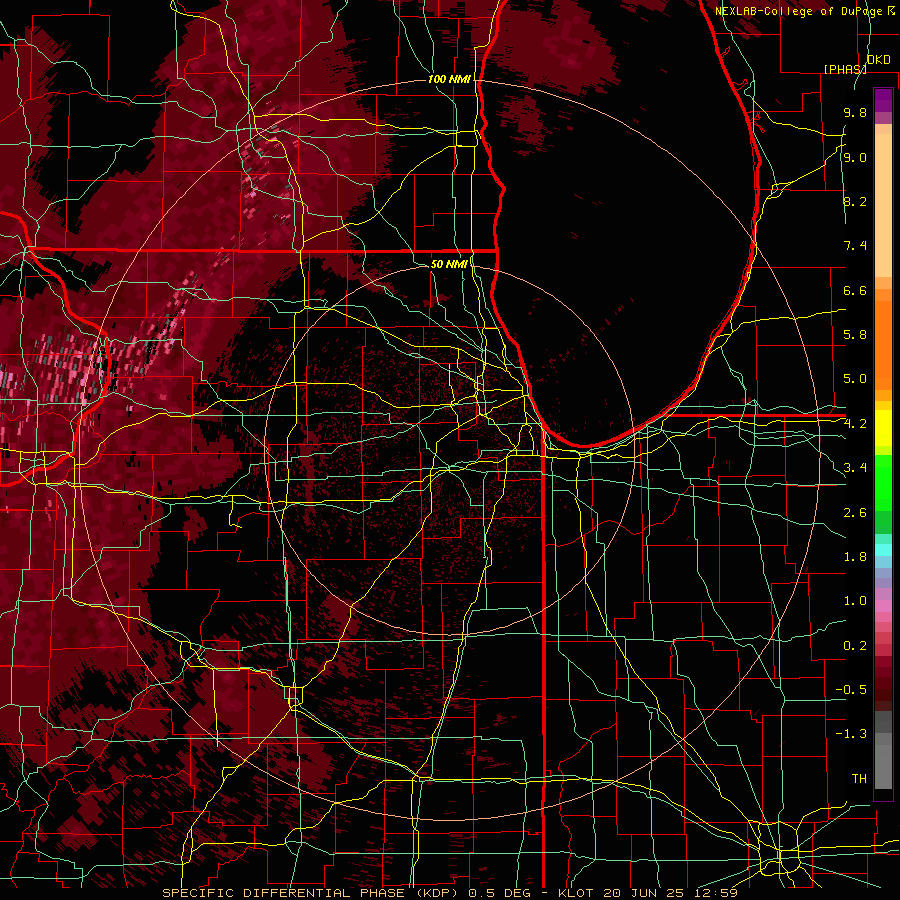Click the 4.2 scale value
This screenshot has height=900, width=900.
click(855, 424)
